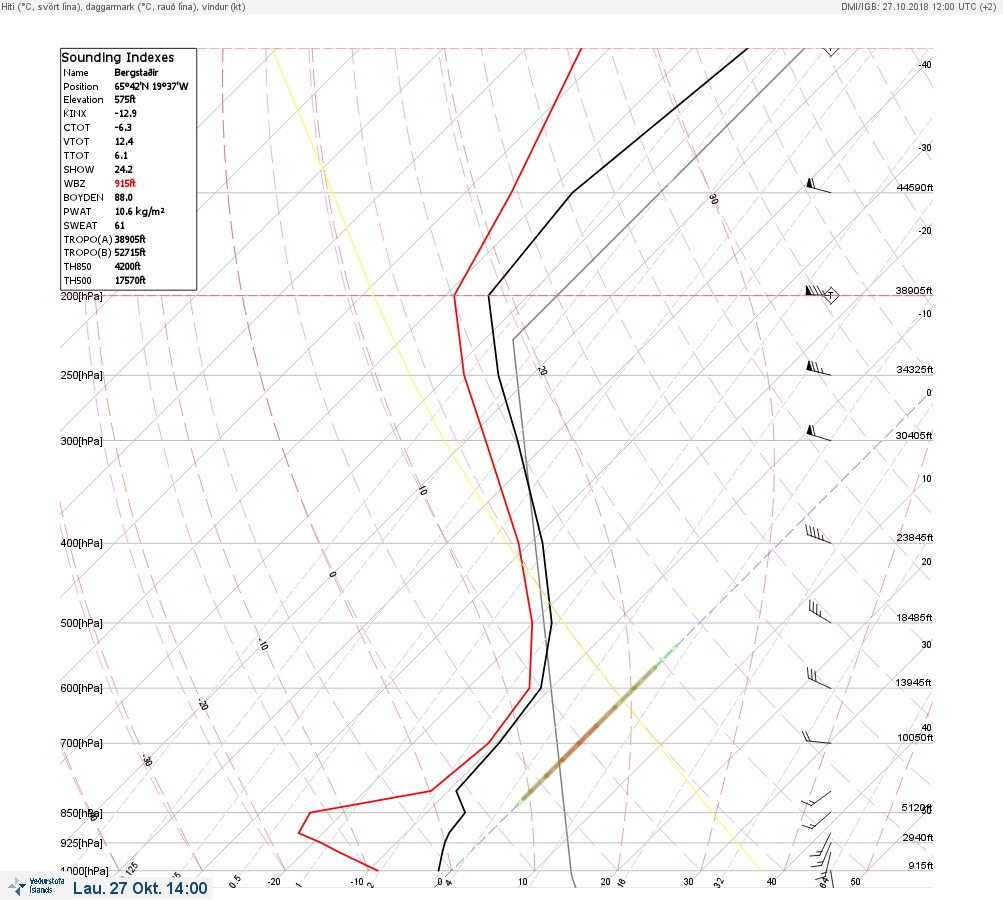Select the station name Bergstaðir
The width and height of the screenshot is (1003, 900).
coord(136,72)
